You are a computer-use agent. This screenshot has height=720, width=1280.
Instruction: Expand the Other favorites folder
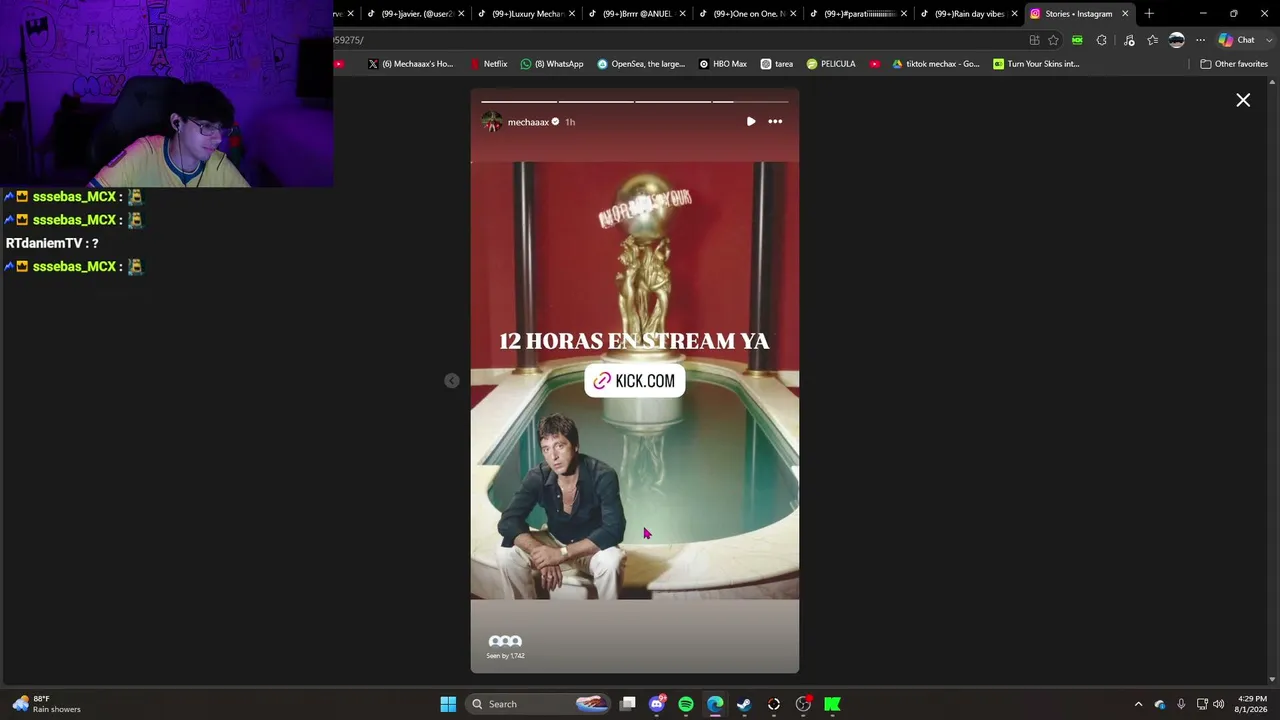1234,64
